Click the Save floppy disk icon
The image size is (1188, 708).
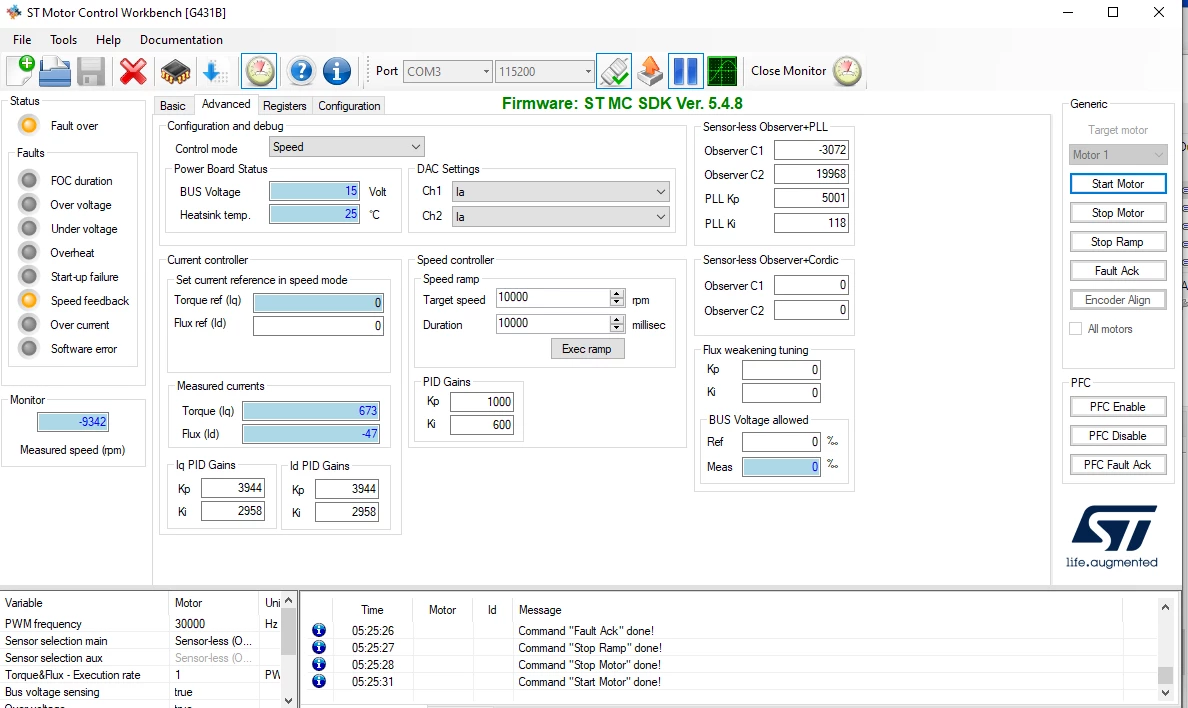91,72
